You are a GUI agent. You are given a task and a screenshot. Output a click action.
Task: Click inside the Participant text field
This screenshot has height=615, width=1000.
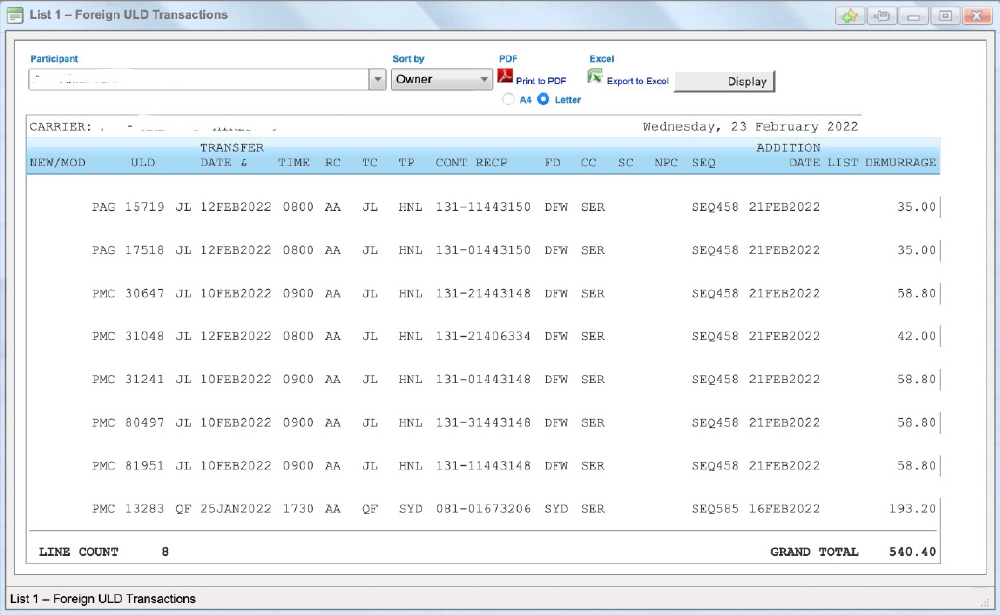198,80
